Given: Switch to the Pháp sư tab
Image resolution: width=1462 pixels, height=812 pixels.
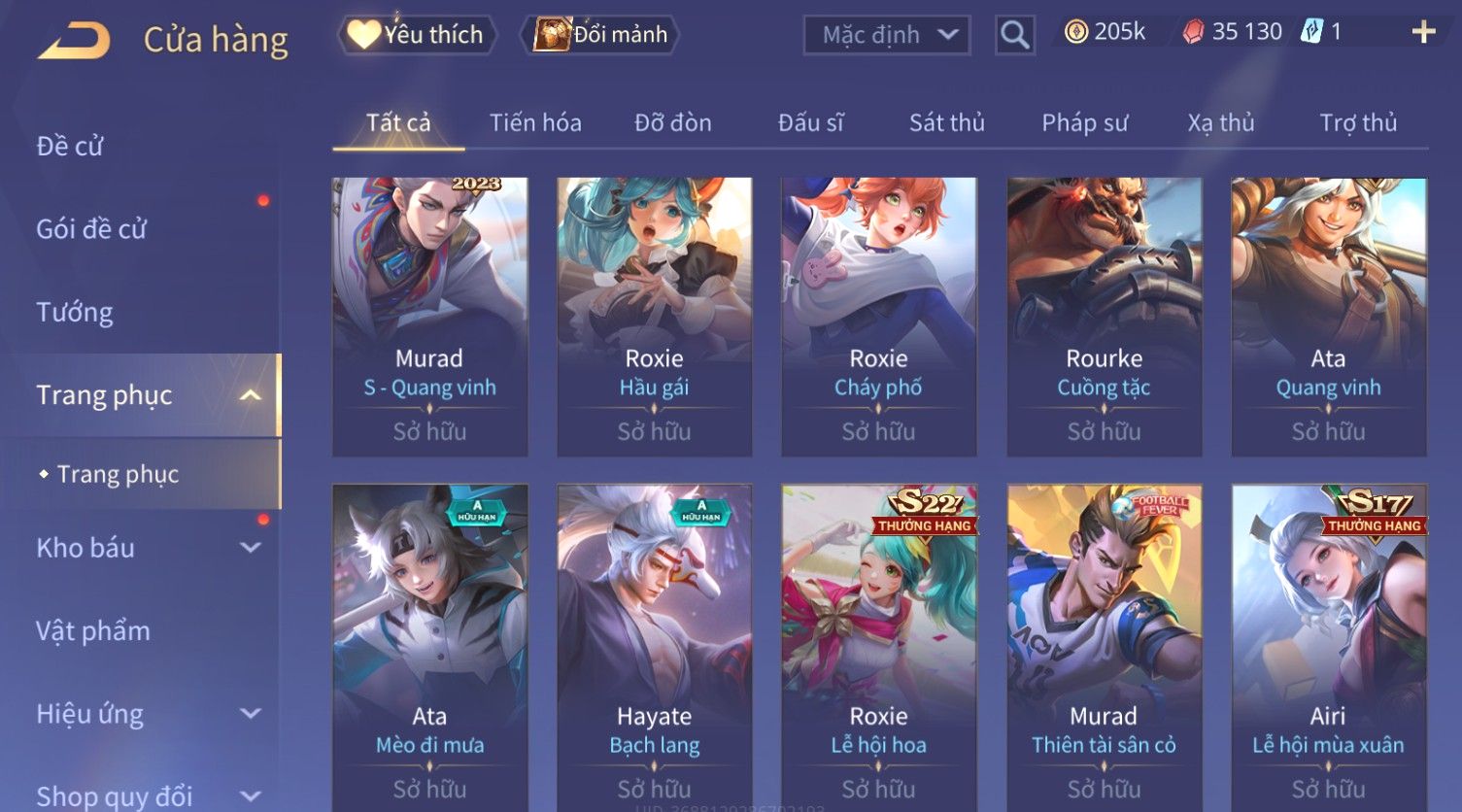Looking at the screenshot, I should tap(1085, 123).
